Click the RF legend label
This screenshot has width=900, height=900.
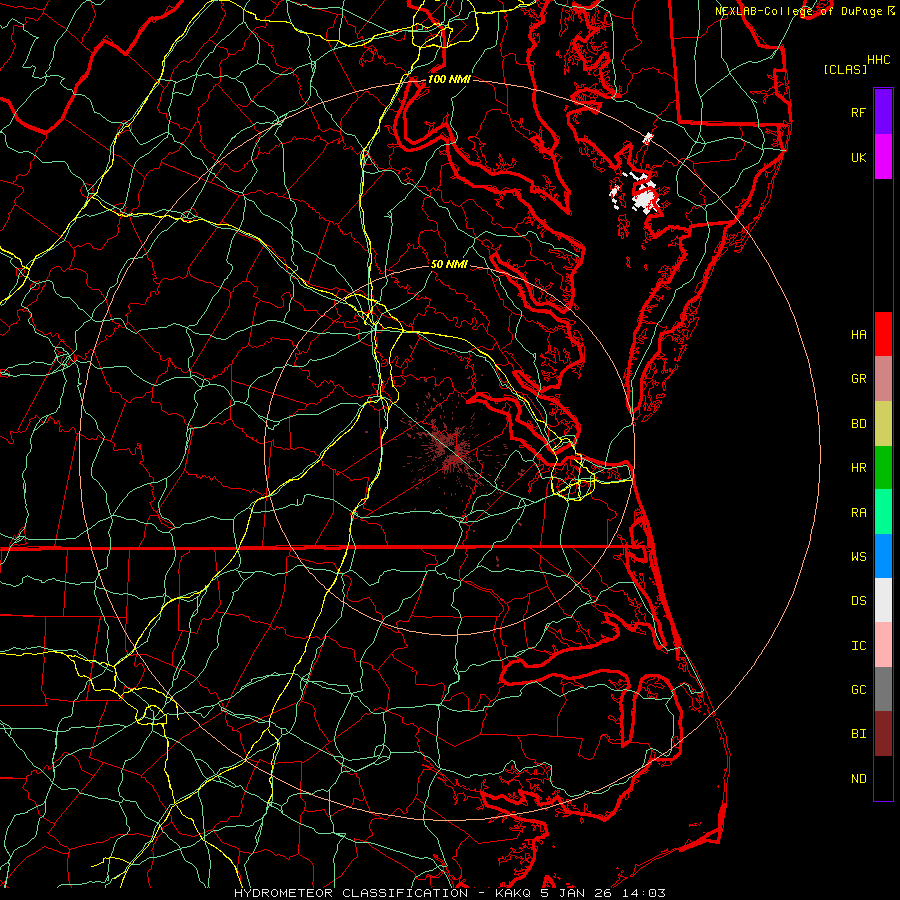tap(858, 113)
